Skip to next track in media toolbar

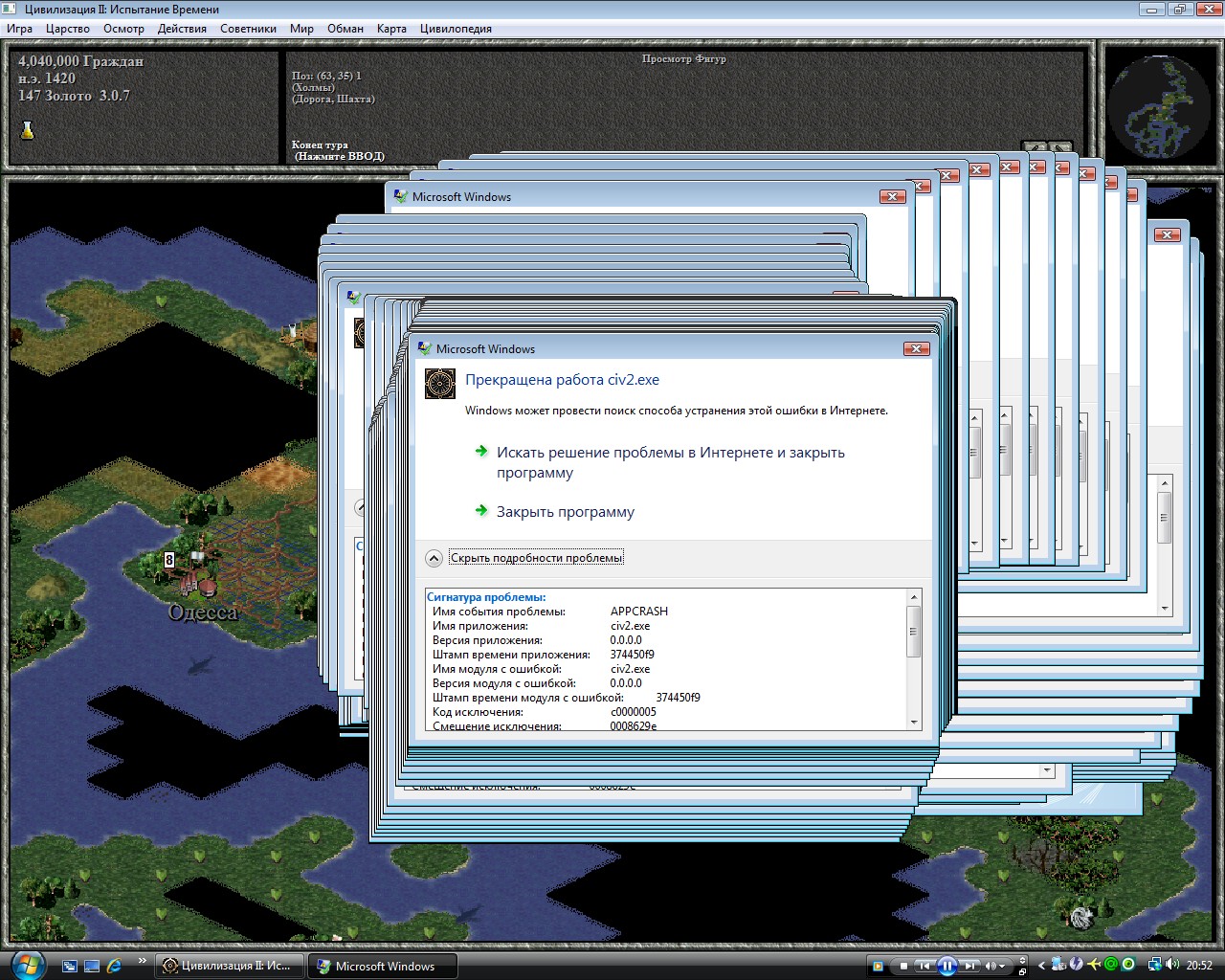pyautogui.click(x=969, y=966)
